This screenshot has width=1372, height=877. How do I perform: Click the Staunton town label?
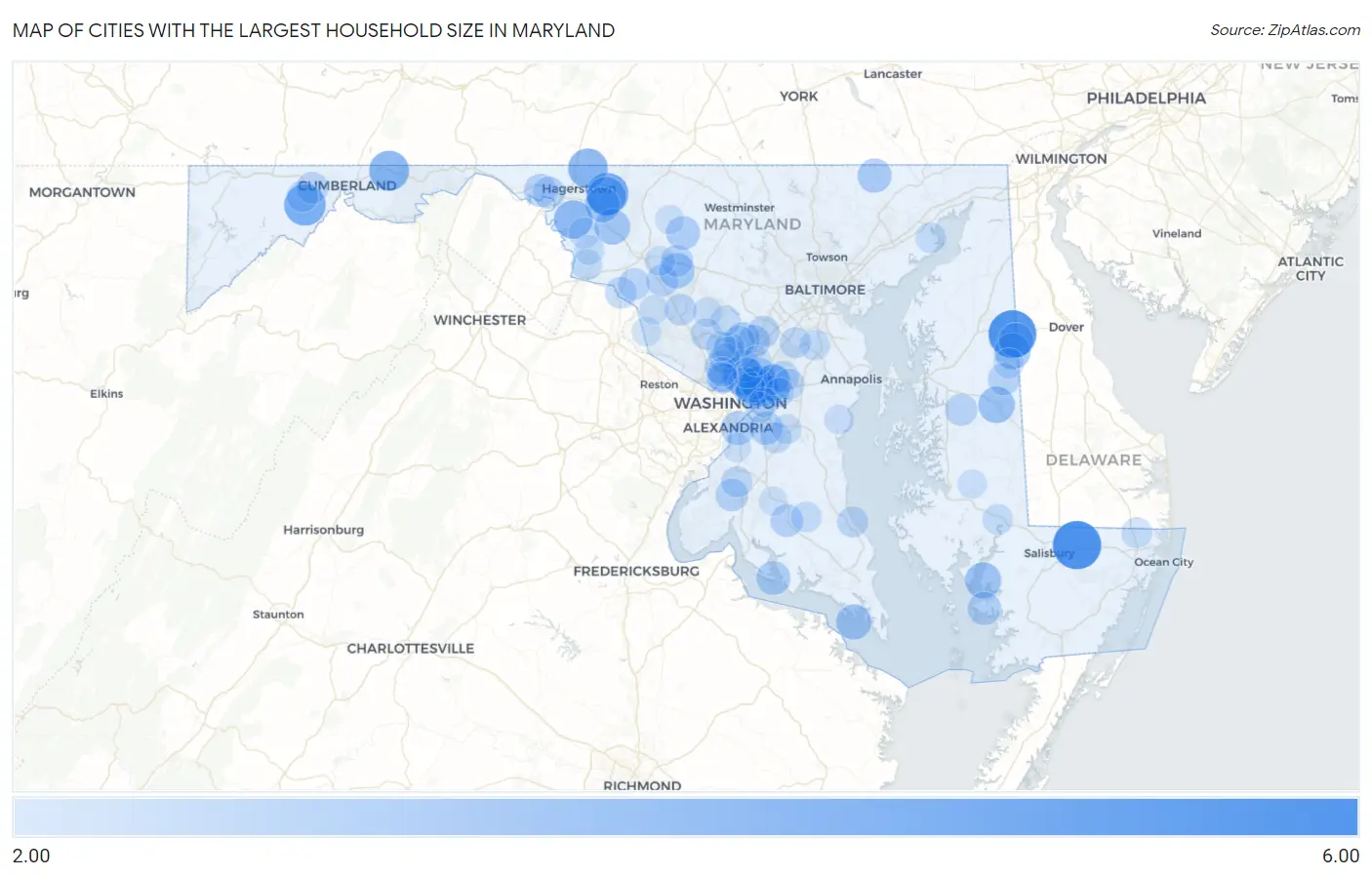(278, 615)
